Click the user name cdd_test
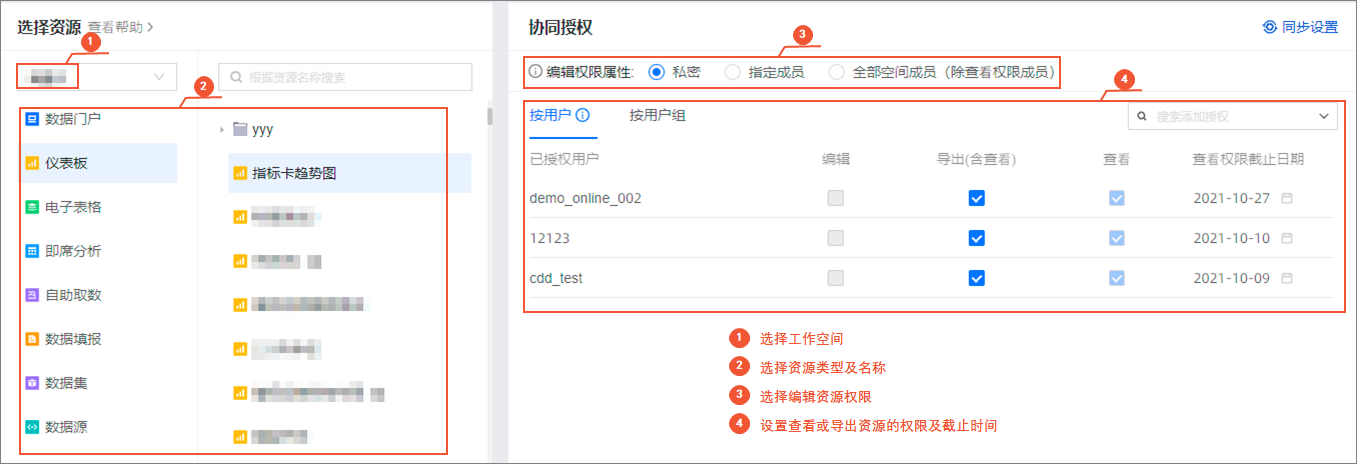Viewport: 1357px width, 464px height. [x=556, y=278]
